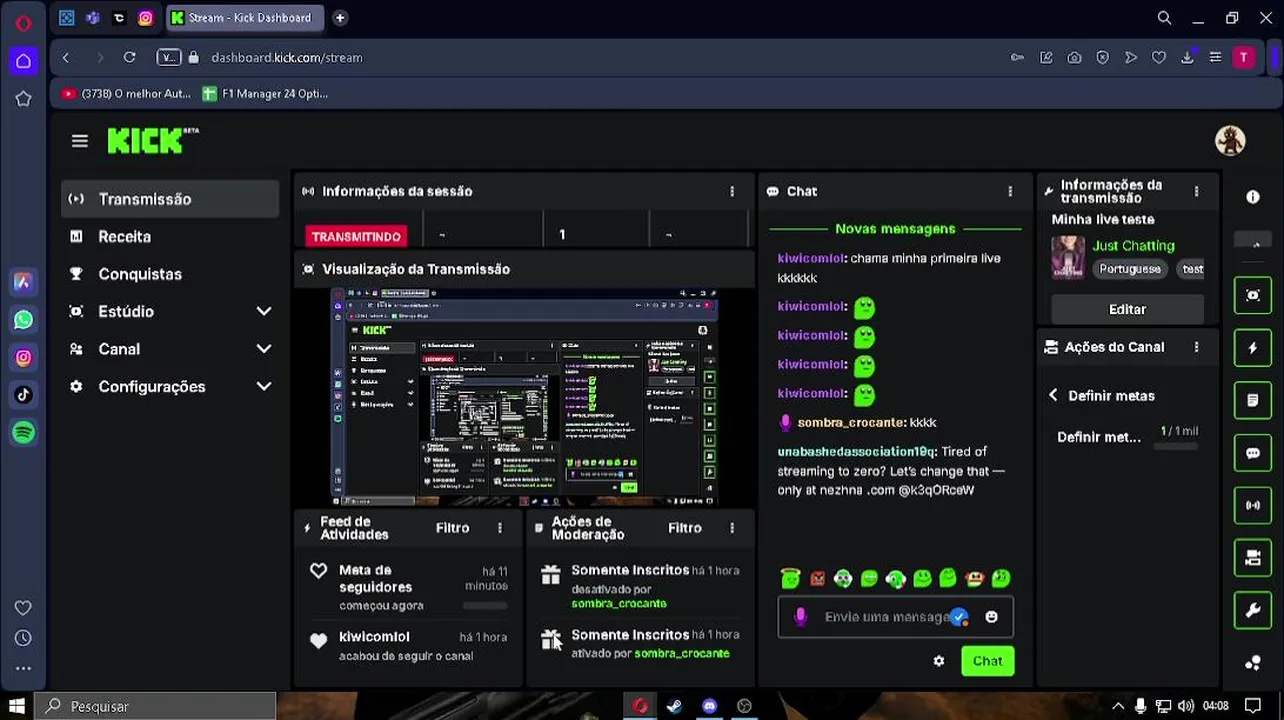
Task: Click the Kick logo
Action: pyautogui.click(x=152, y=140)
